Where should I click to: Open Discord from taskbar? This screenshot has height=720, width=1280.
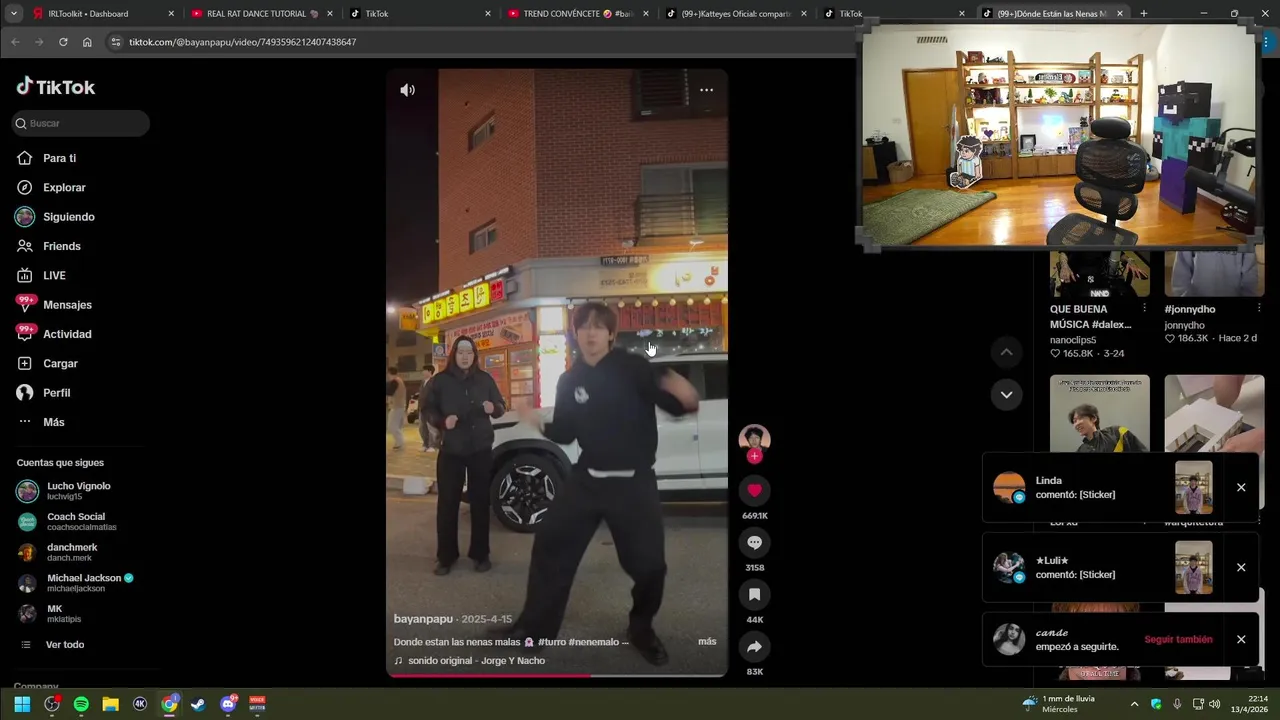[x=228, y=704]
